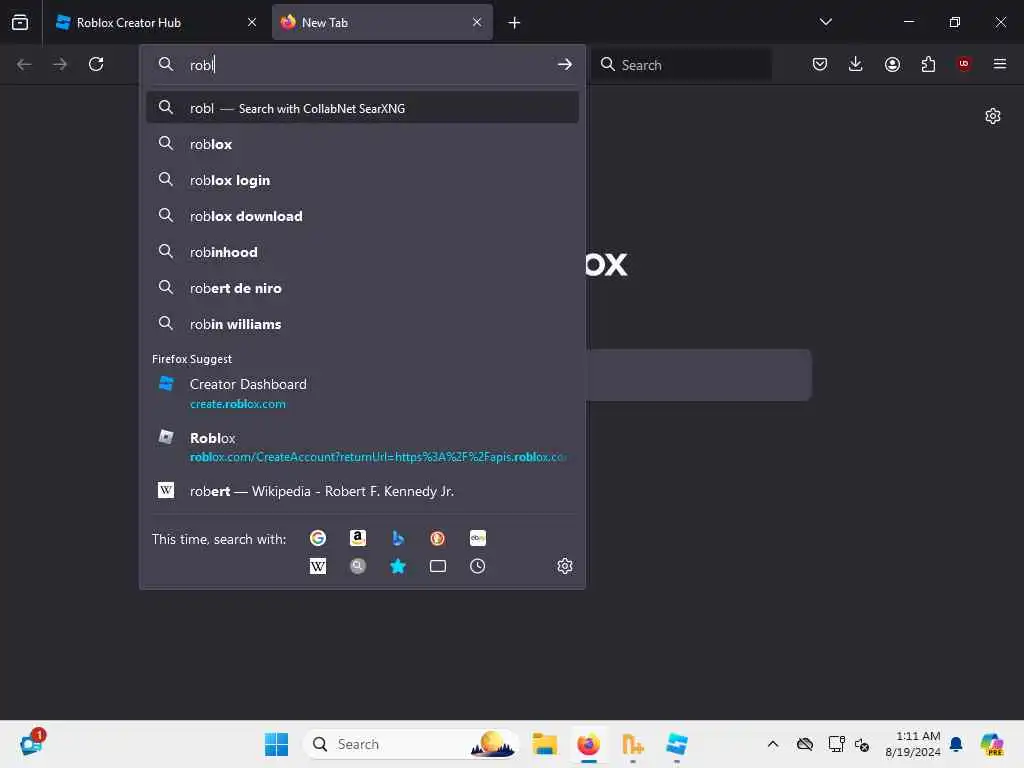Choose the 'robert de niro' suggestion
1024x768 pixels.
[x=362, y=287]
